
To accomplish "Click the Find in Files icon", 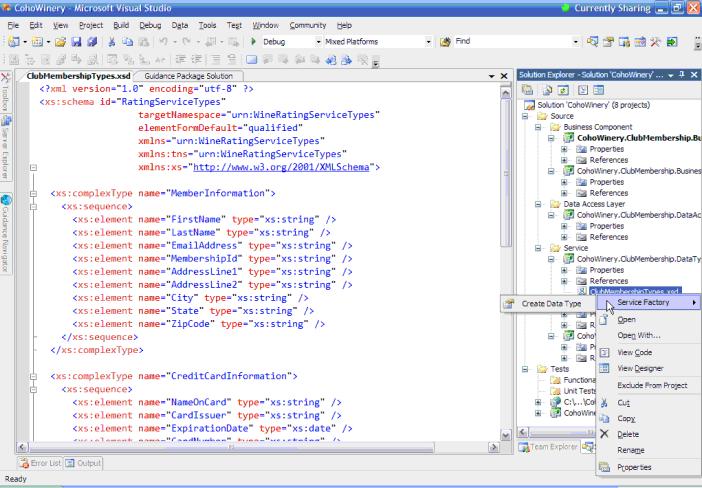I will click(x=445, y=42).
